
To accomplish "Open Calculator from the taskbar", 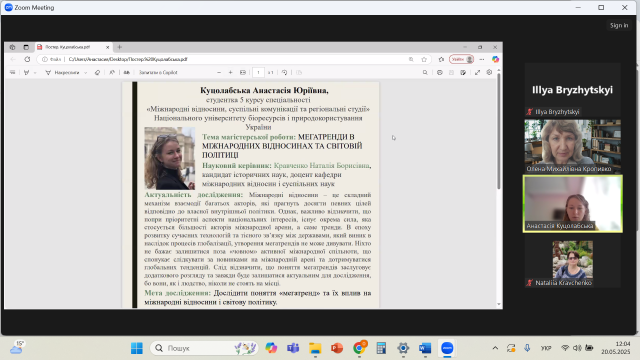I will tap(381, 348).
